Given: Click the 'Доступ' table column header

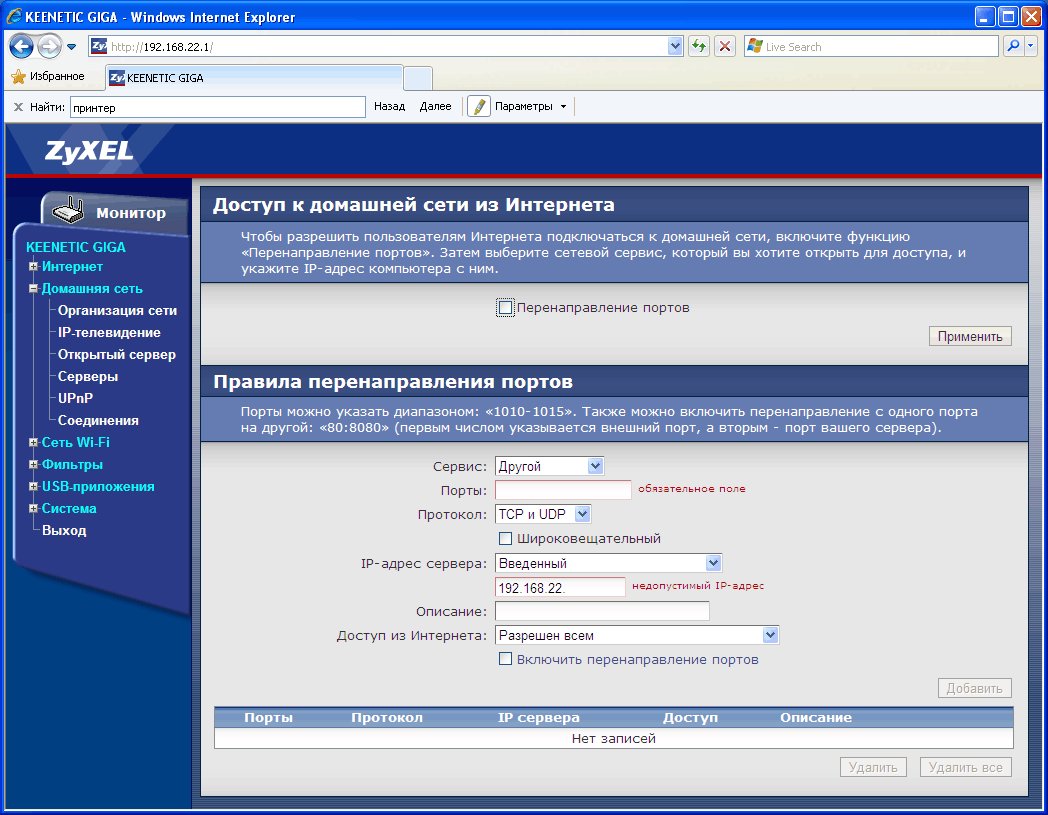Looking at the screenshot, I should tap(690, 717).
